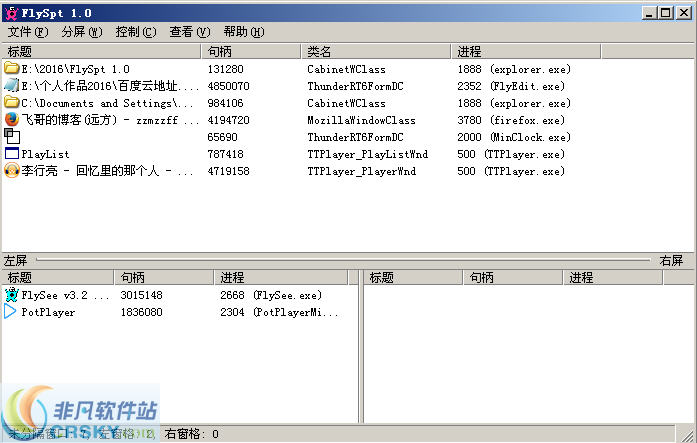Image resolution: width=697 pixels, height=443 pixels.
Task: Click 进程 header in right screen pane
Action: coord(613,278)
